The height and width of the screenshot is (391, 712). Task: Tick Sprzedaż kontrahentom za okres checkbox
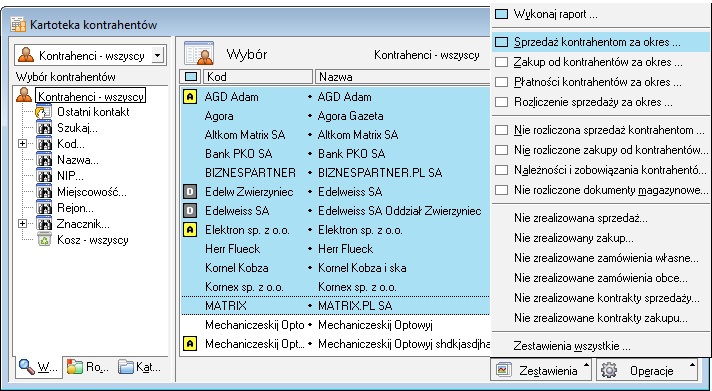pos(501,42)
